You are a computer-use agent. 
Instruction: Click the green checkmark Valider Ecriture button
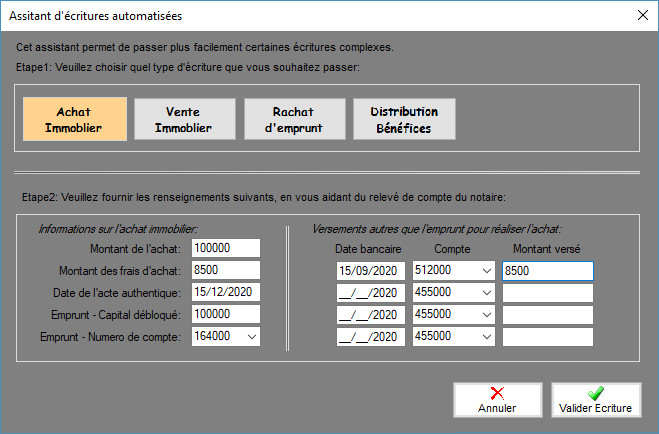tap(598, 400)
